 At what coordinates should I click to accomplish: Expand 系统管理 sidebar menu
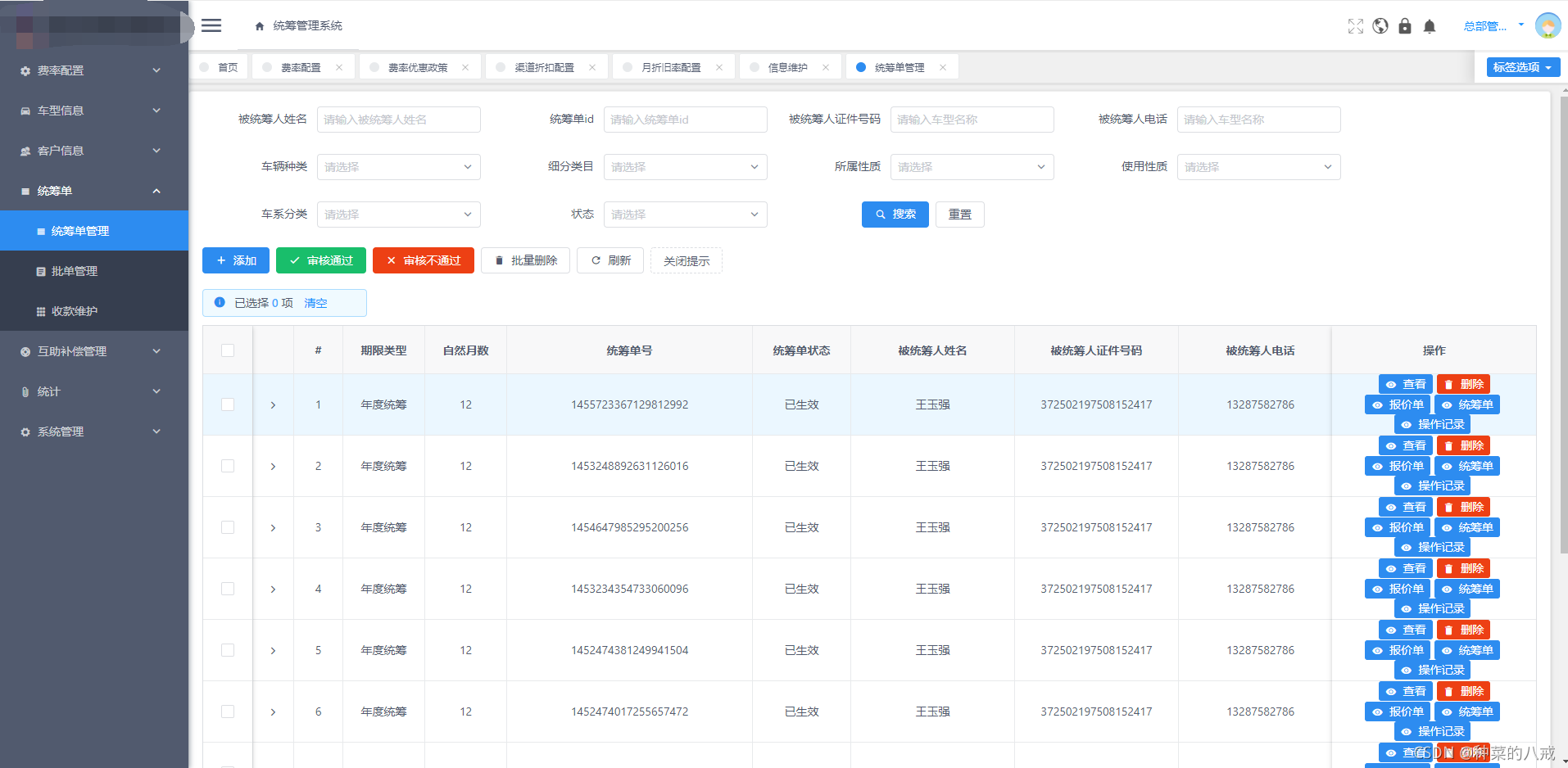click(94, 431)
